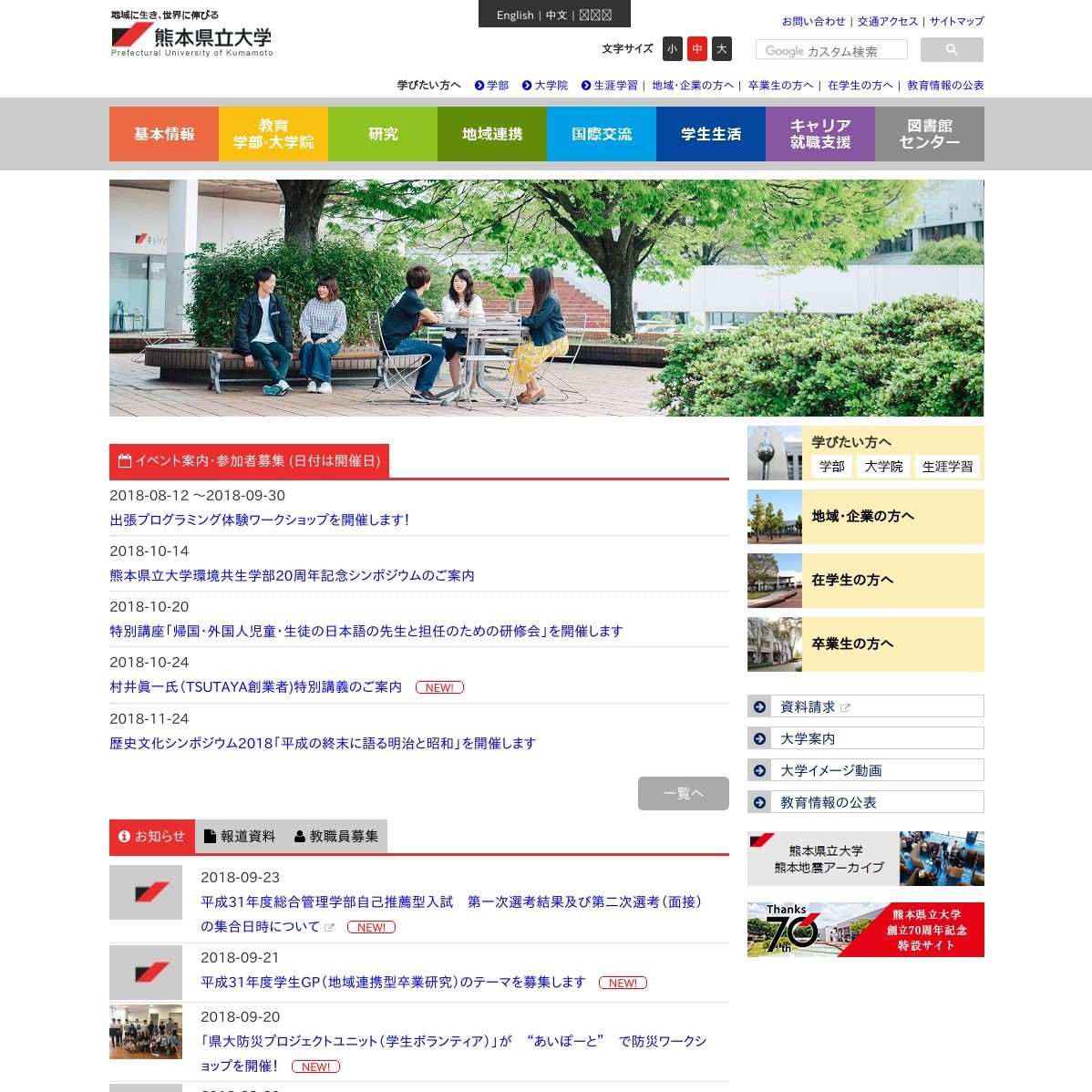Open サイトマップ link

(956, 22)
